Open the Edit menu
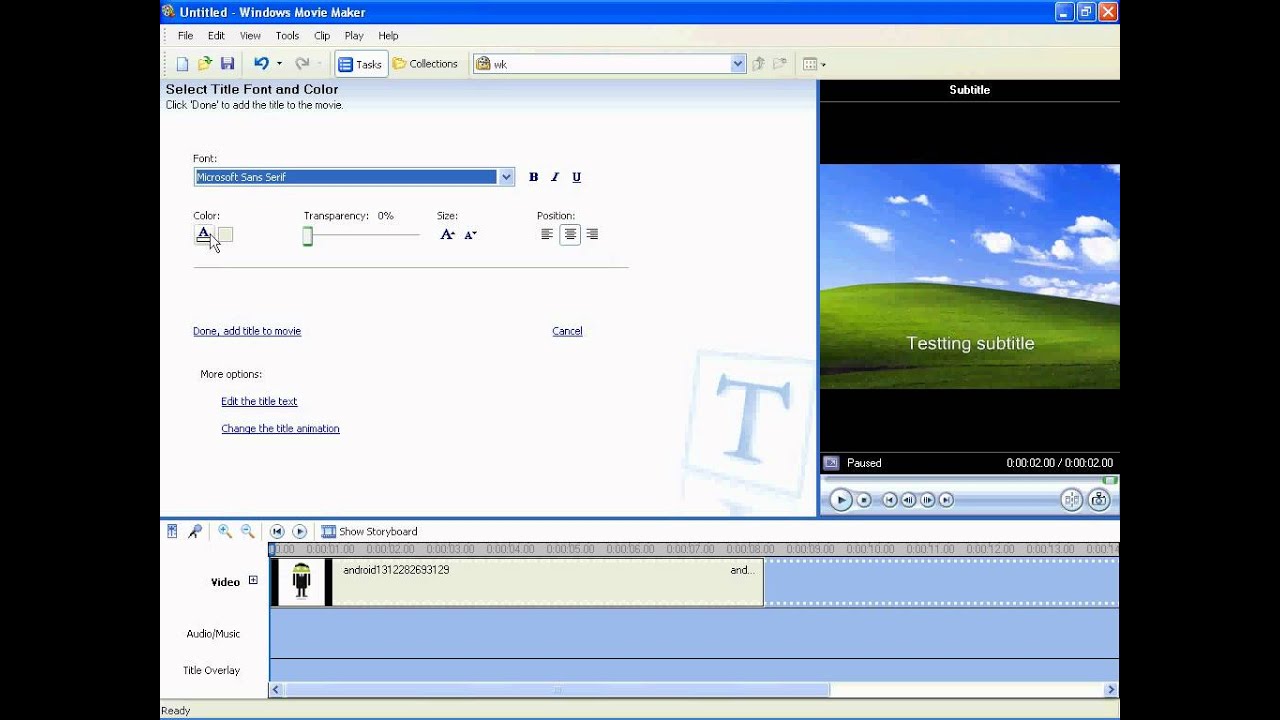The image size is (1280, 720). point(216,35)
